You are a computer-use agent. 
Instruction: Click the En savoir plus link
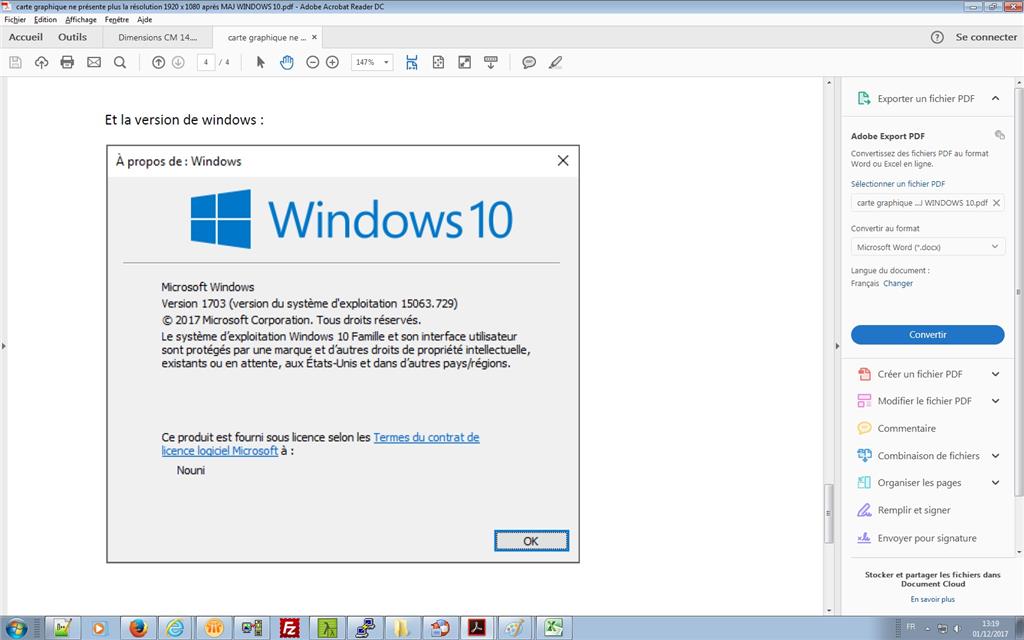coord(933,599)
